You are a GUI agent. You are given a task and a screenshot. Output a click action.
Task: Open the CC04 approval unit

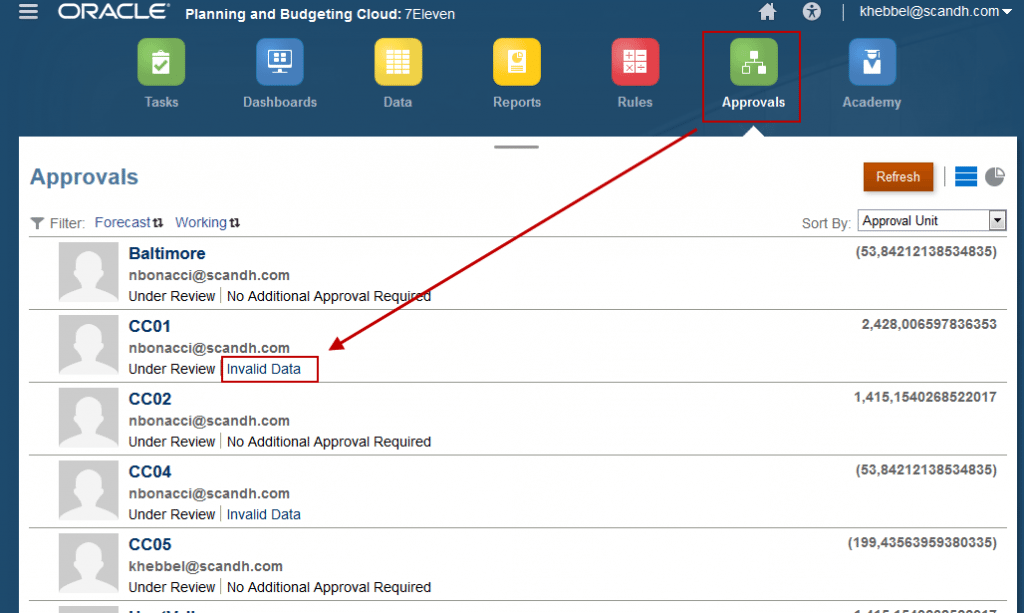coord(150,472)
